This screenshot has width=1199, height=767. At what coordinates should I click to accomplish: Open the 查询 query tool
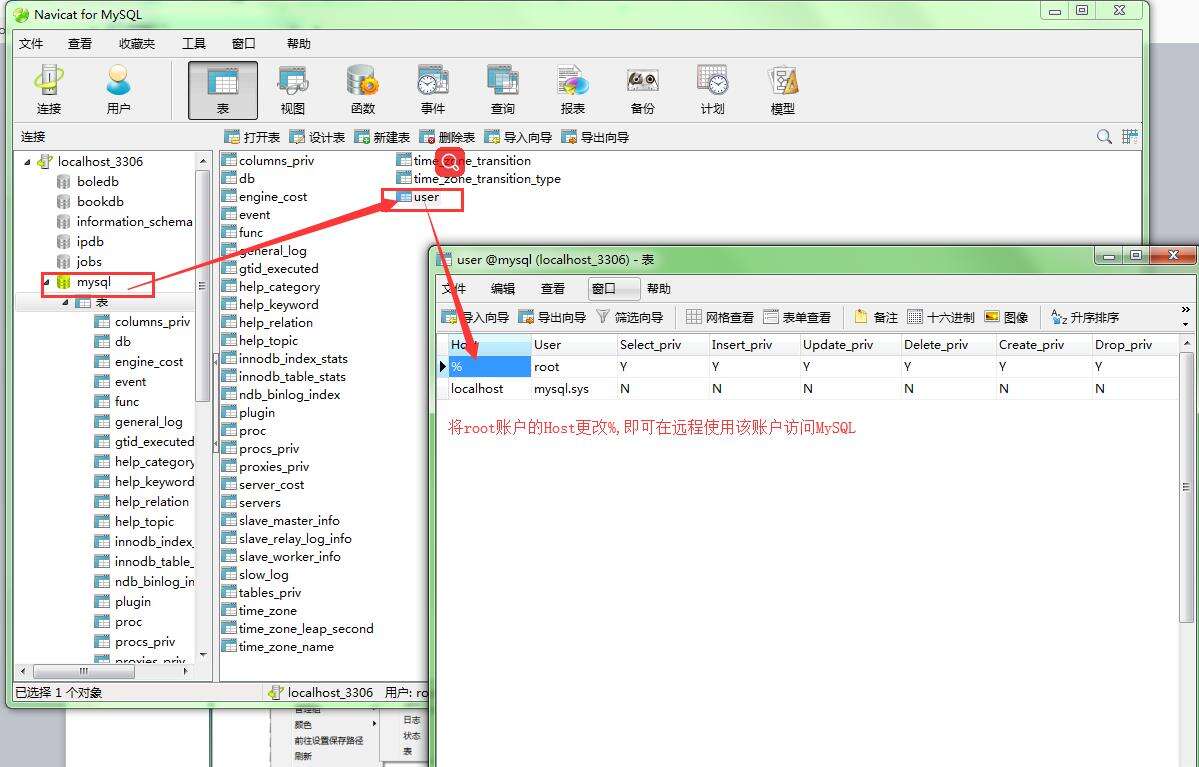(502, 89)
